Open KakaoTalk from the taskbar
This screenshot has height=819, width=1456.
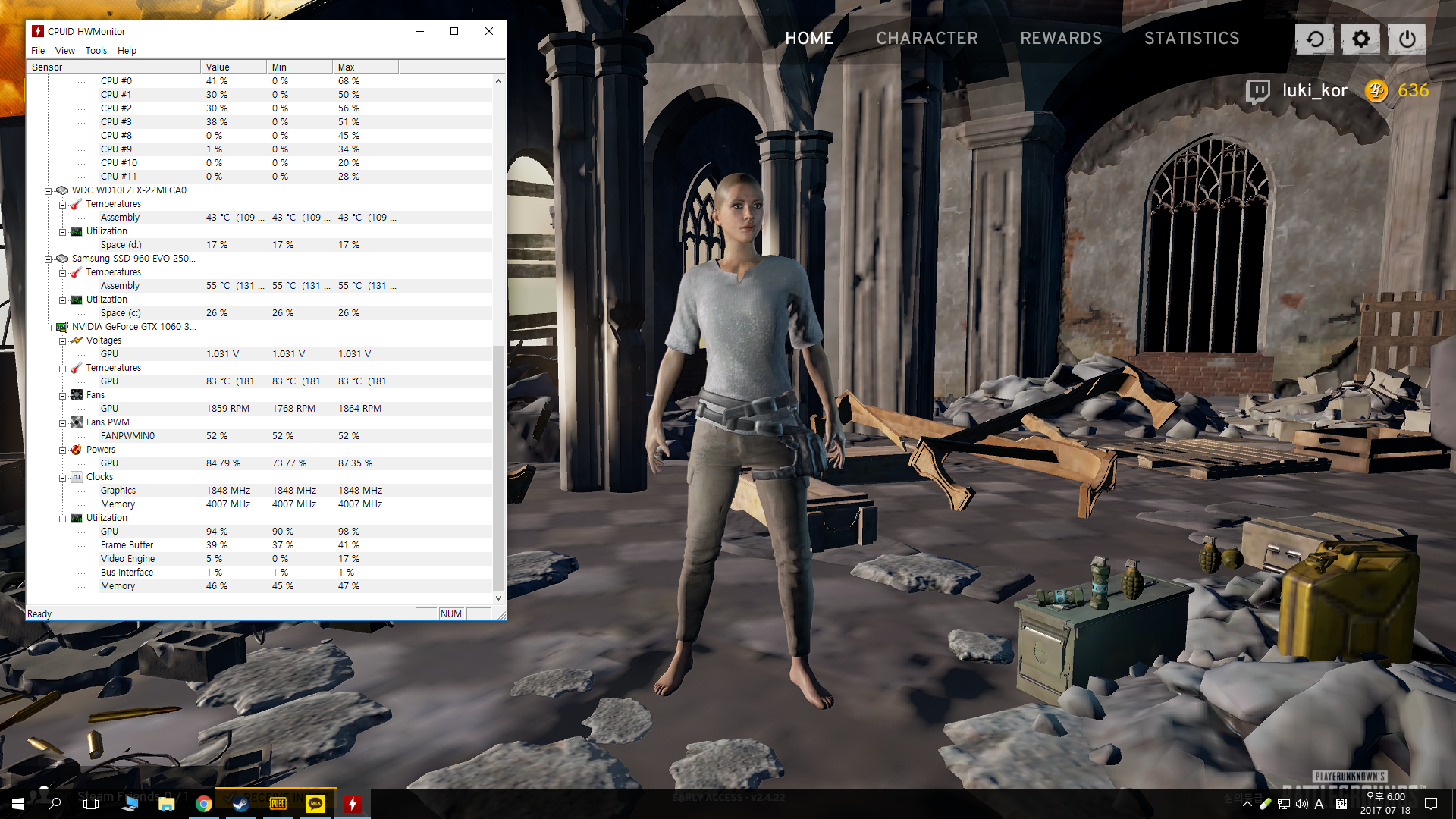click(315, 804)
